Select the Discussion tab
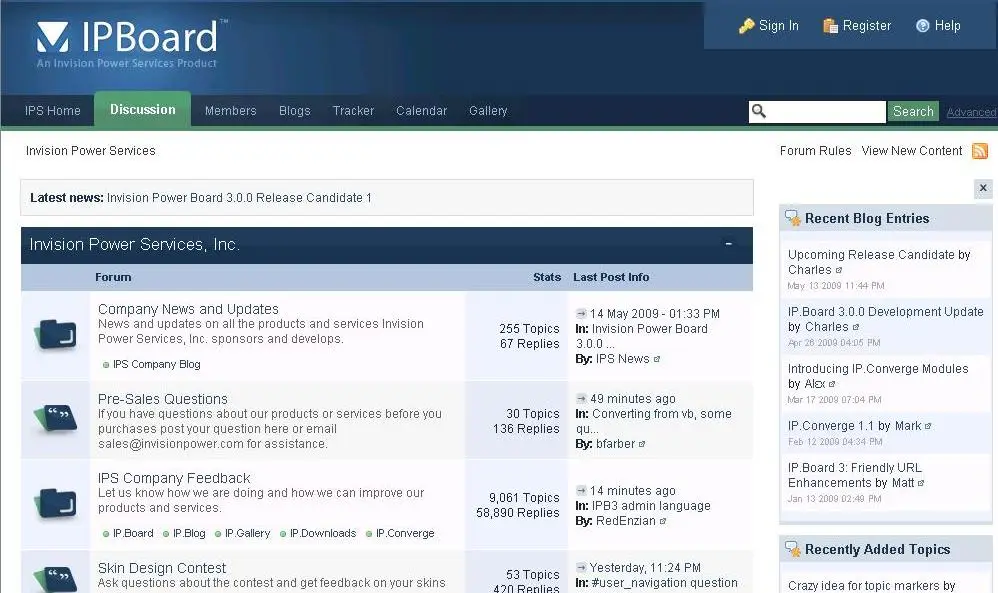This screenshot has height=593, width=998. (x=143, y=109)
